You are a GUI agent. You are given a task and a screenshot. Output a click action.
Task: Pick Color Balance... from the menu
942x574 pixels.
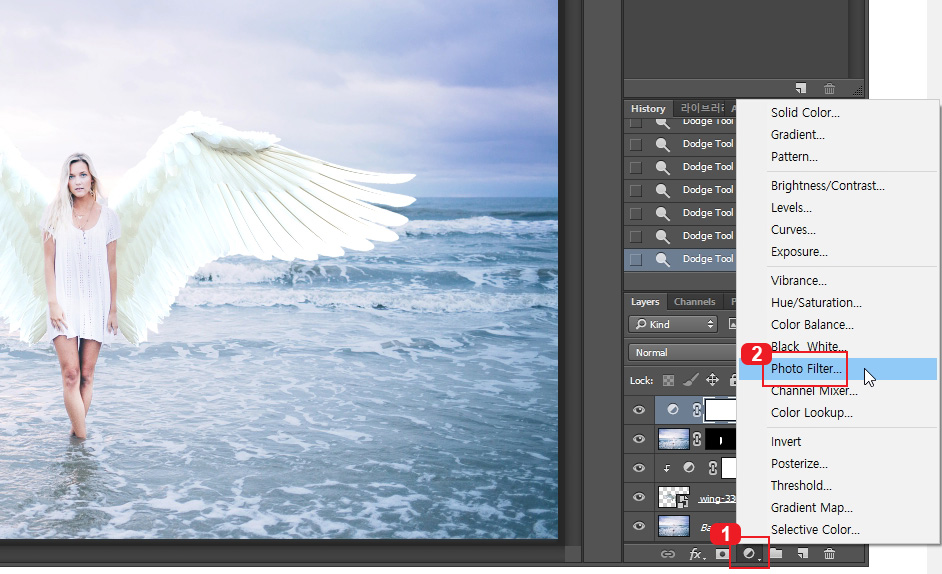pos(812,325)
